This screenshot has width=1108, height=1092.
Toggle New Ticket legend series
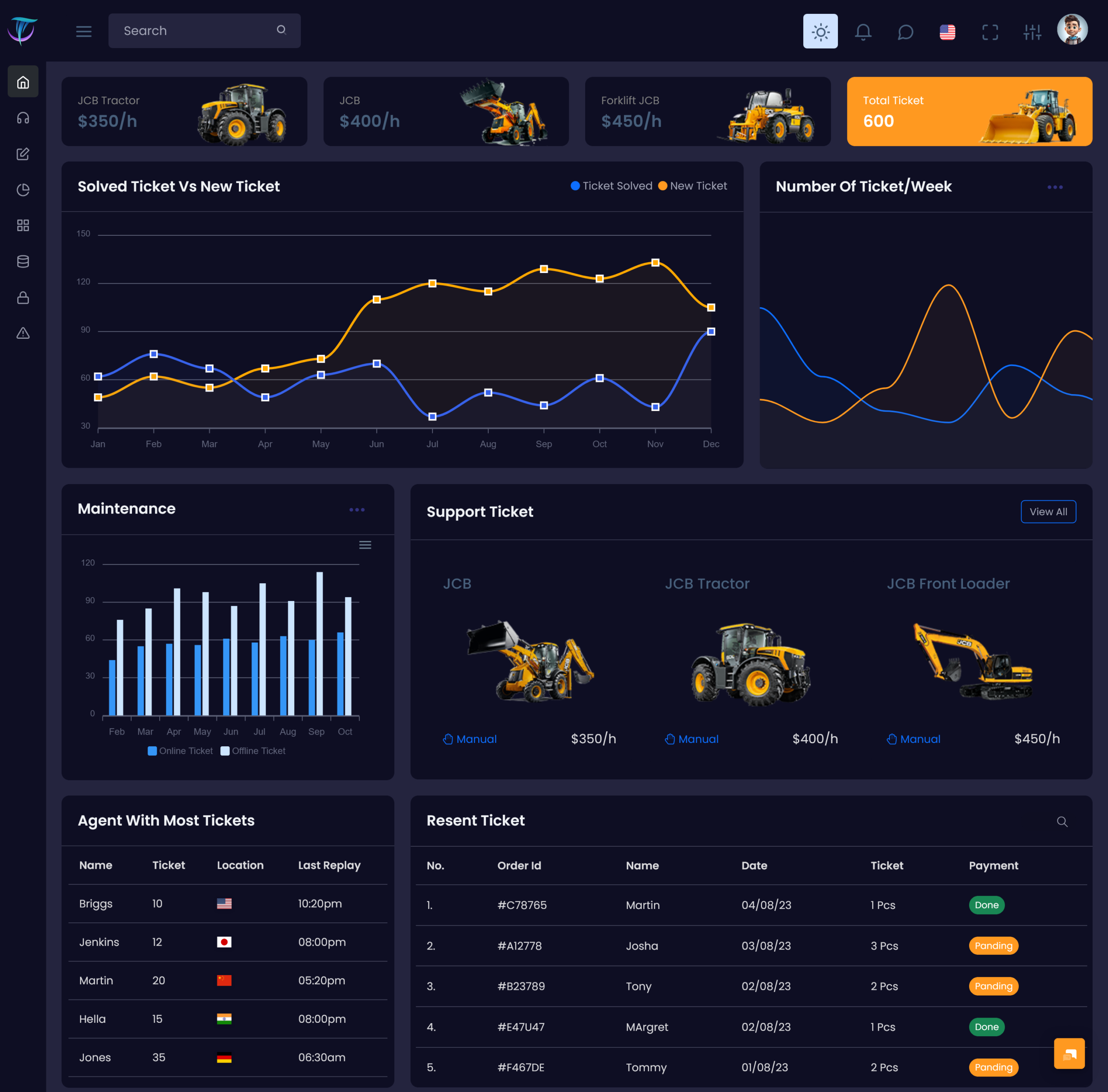(692, 186)
